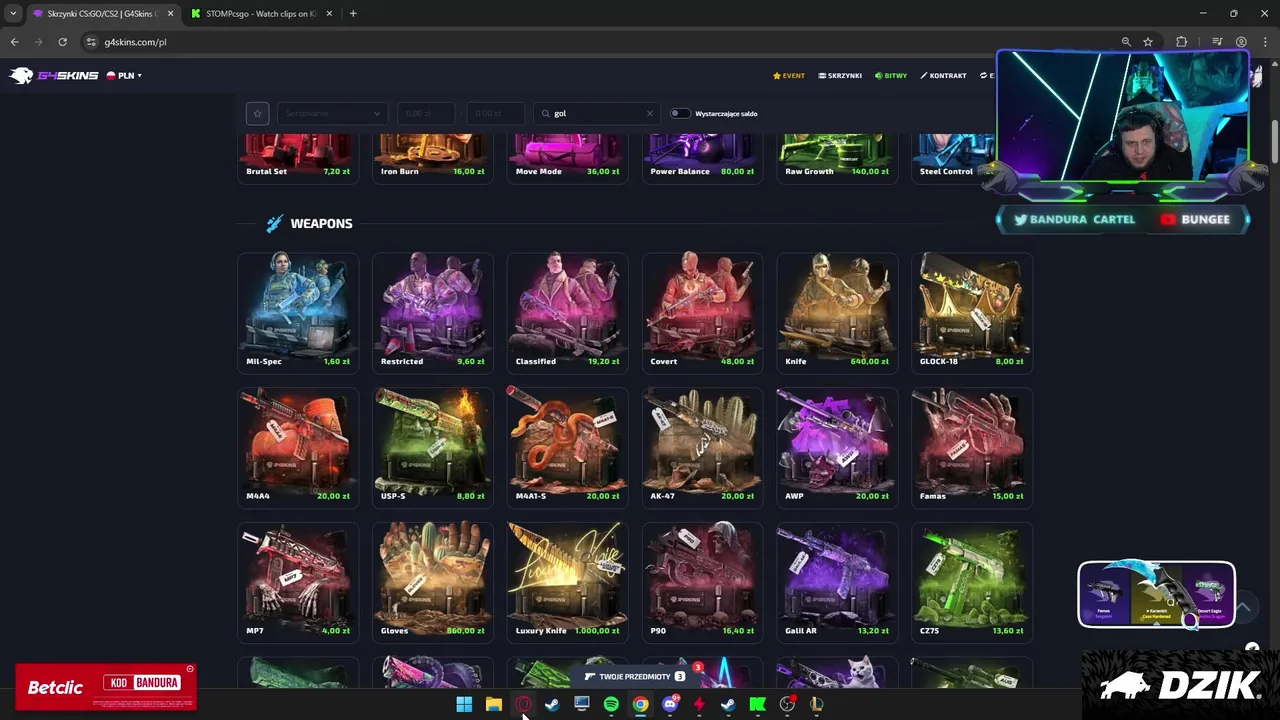Go back in browser history
This screenshot has height=720, width=1280.
[x=14, y=42]
